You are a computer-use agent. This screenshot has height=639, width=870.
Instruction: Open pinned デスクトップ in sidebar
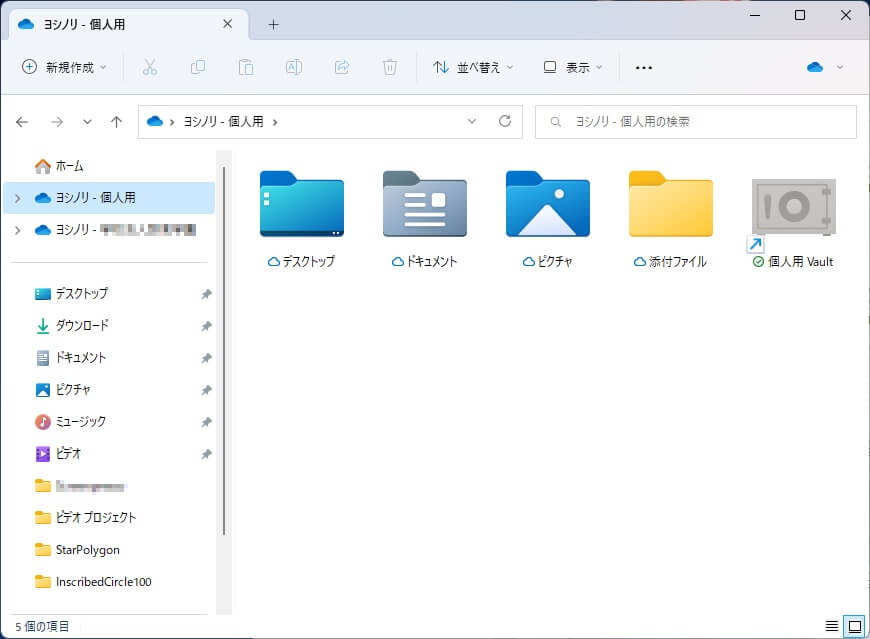pos(71,294)
